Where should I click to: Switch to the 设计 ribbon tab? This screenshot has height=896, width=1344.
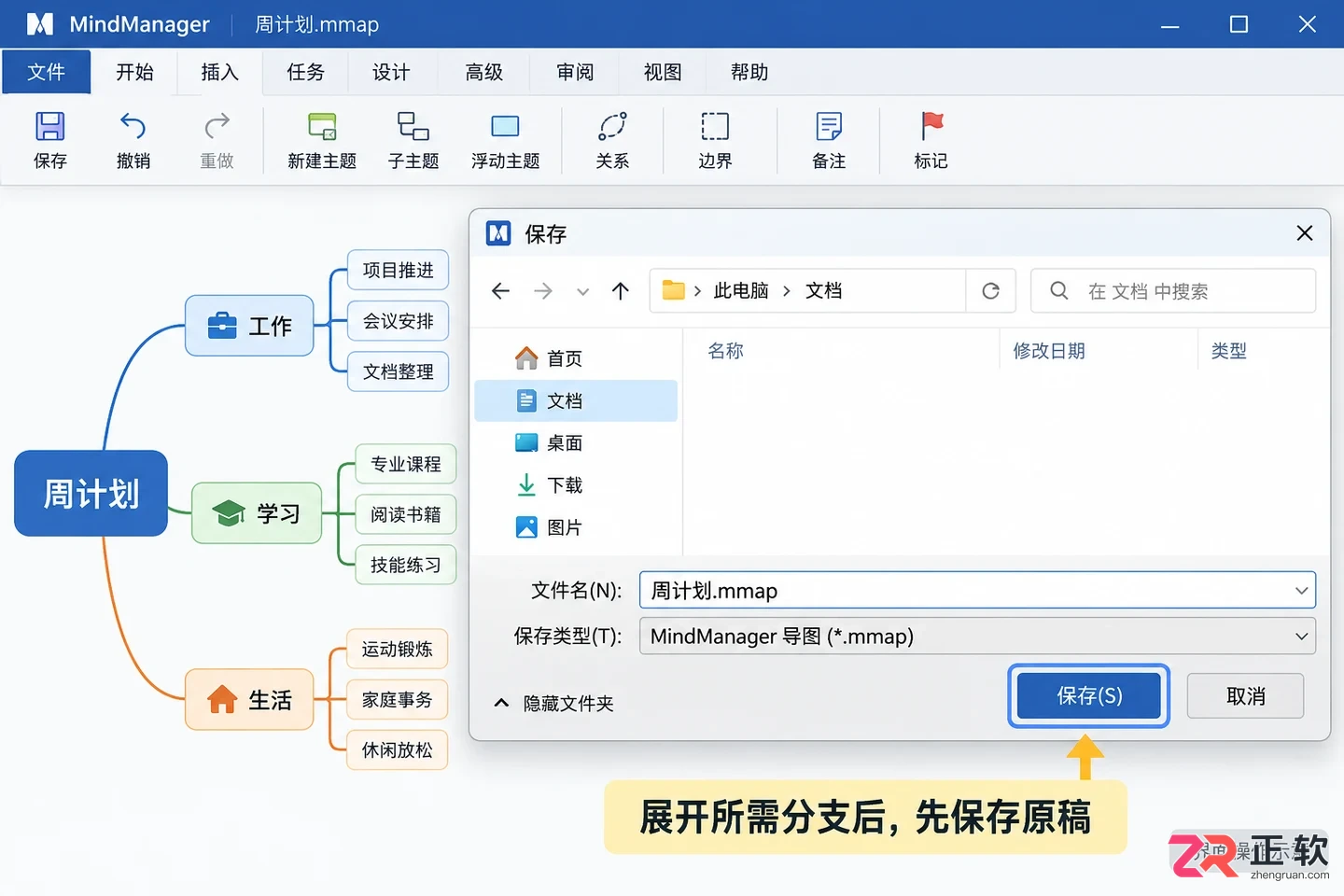point(391,72)
